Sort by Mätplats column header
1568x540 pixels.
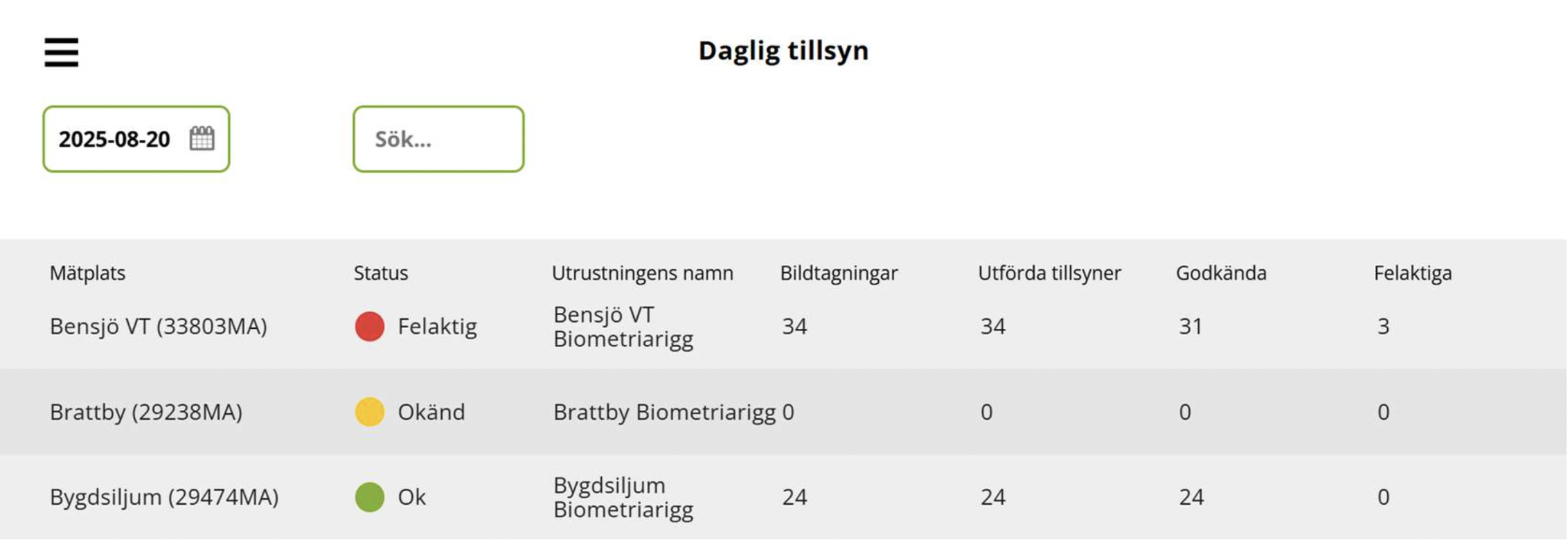(x=88, y=273)
